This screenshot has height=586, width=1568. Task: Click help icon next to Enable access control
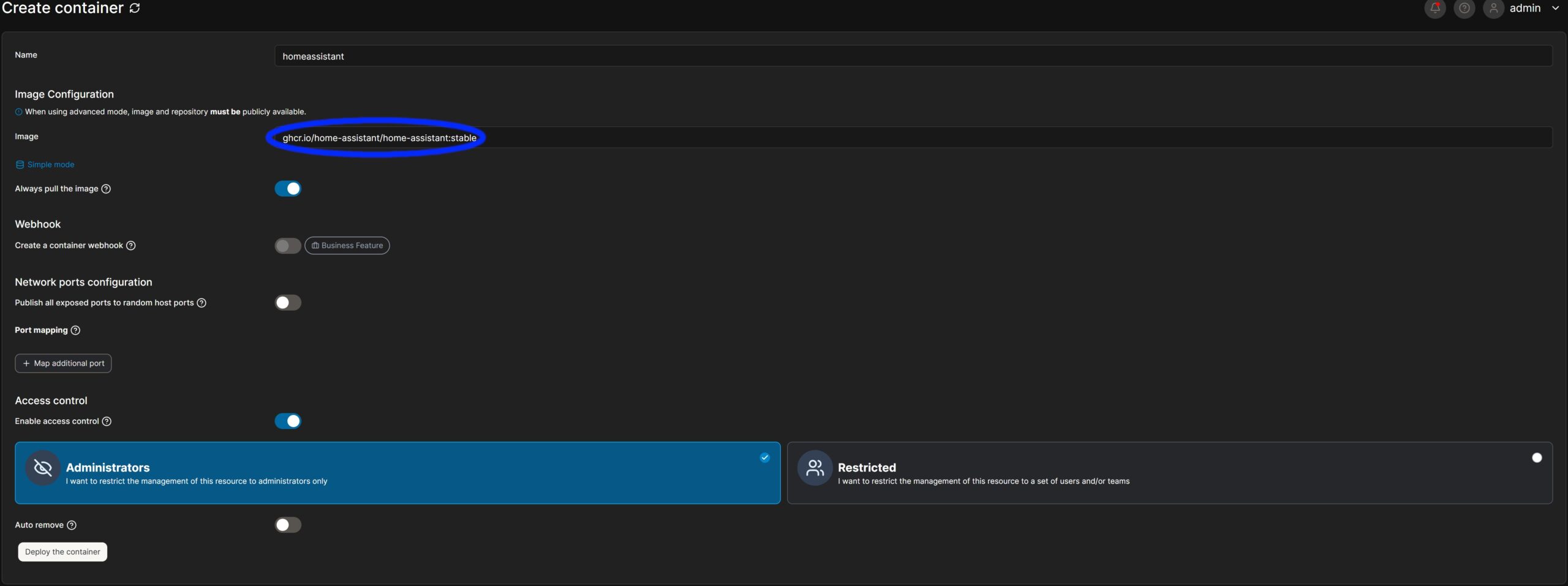pyautogui.click(x=107, y=421)
